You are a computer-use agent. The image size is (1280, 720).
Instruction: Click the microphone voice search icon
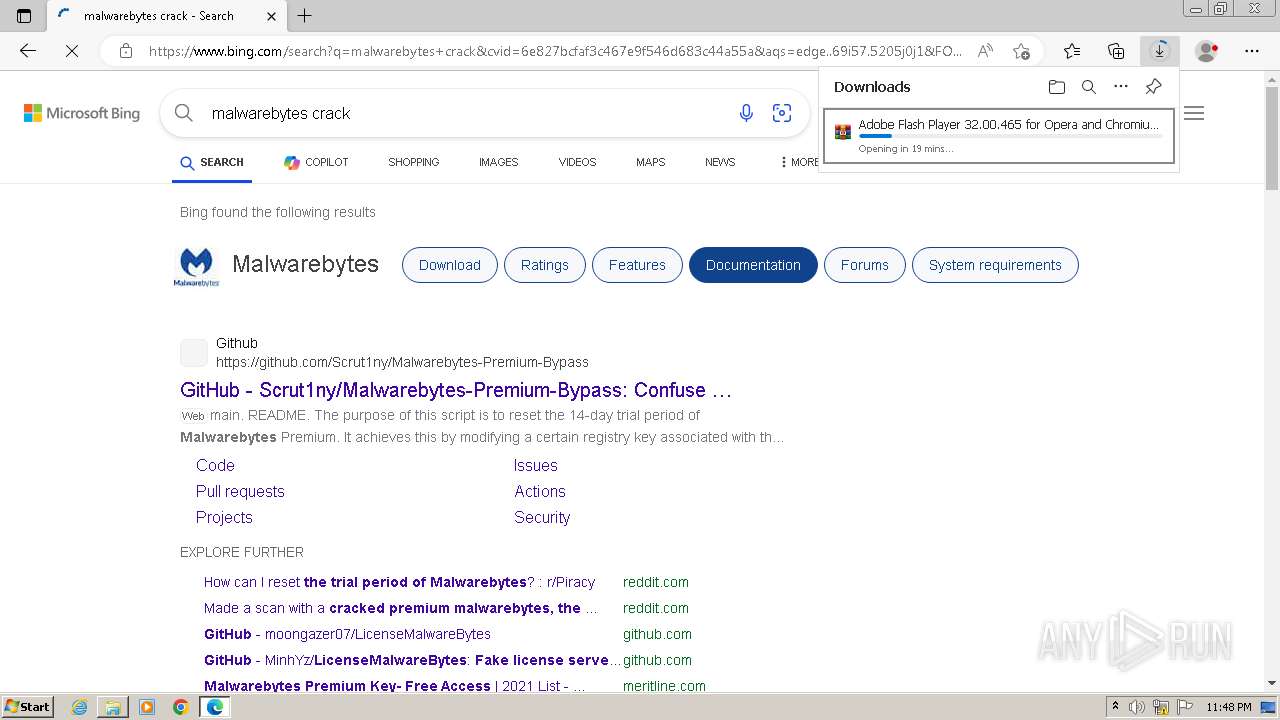click(x=746, y=113)
